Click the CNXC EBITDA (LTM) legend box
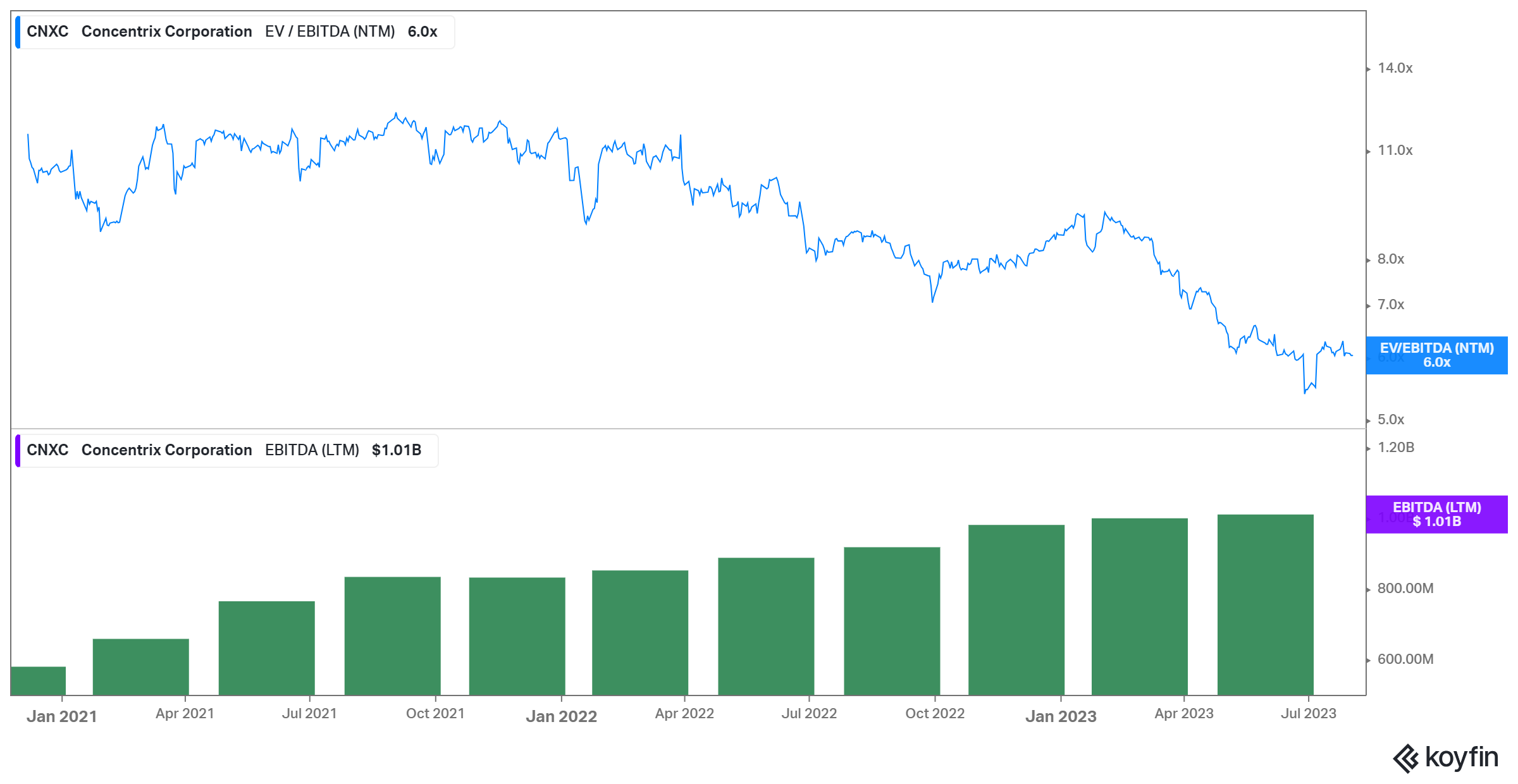1518x784 pixels. (226, 450)
